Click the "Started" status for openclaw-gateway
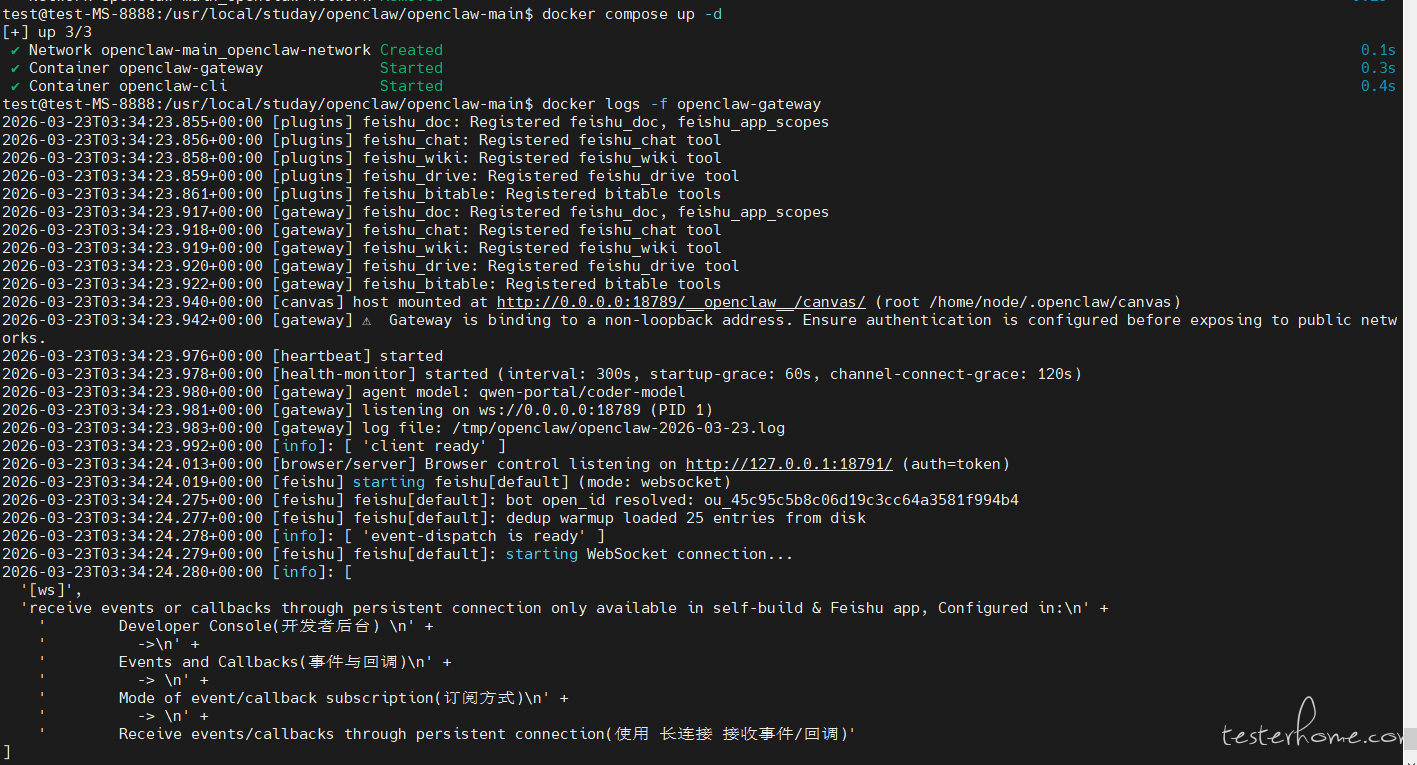 click(411, 68)
